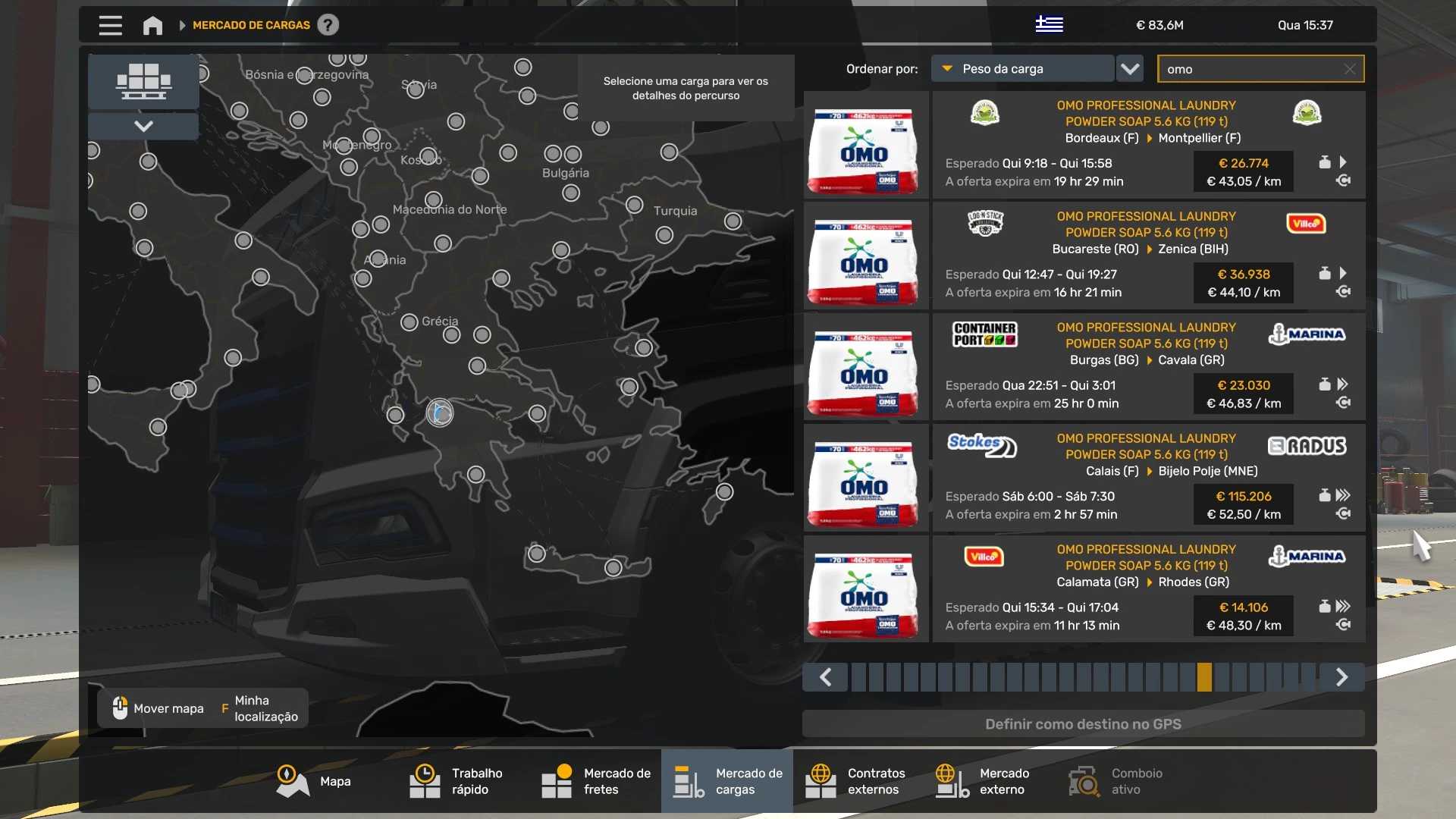1456x819 pixels.
Task: Click Marina logo on Calamata offer
Action: pyautogui.click(x=1307, y=557)
